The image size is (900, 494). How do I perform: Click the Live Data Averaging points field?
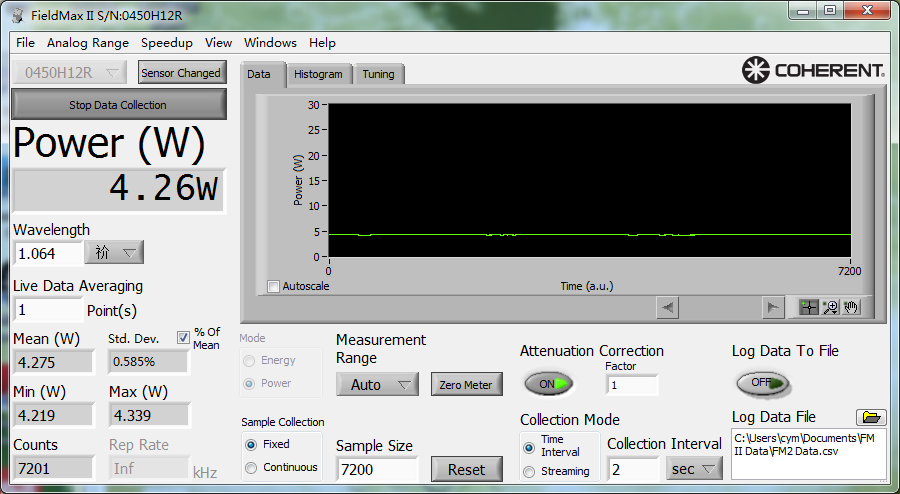tap(48, 310)
